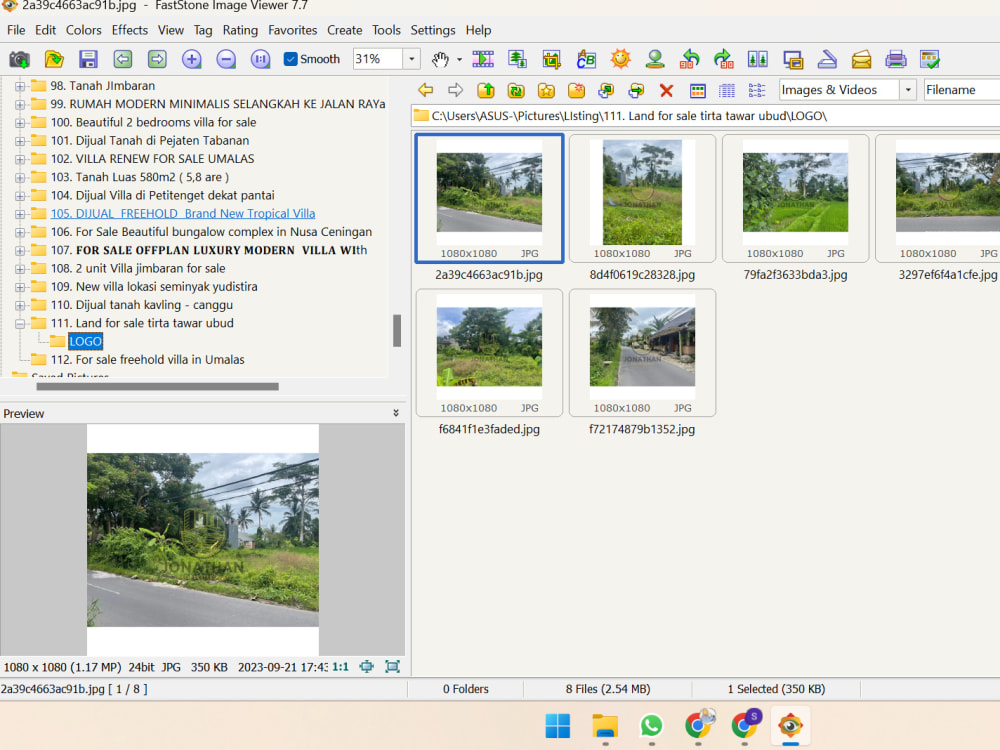Print the image with the printer icon
1000x750 pixels.
896,59
